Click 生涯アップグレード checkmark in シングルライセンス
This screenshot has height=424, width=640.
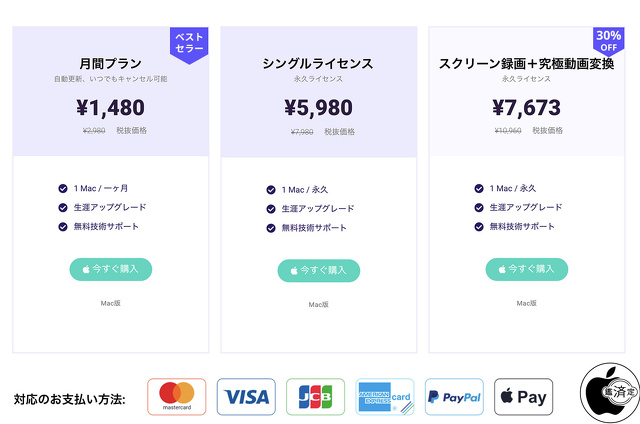tap(272, 208)
